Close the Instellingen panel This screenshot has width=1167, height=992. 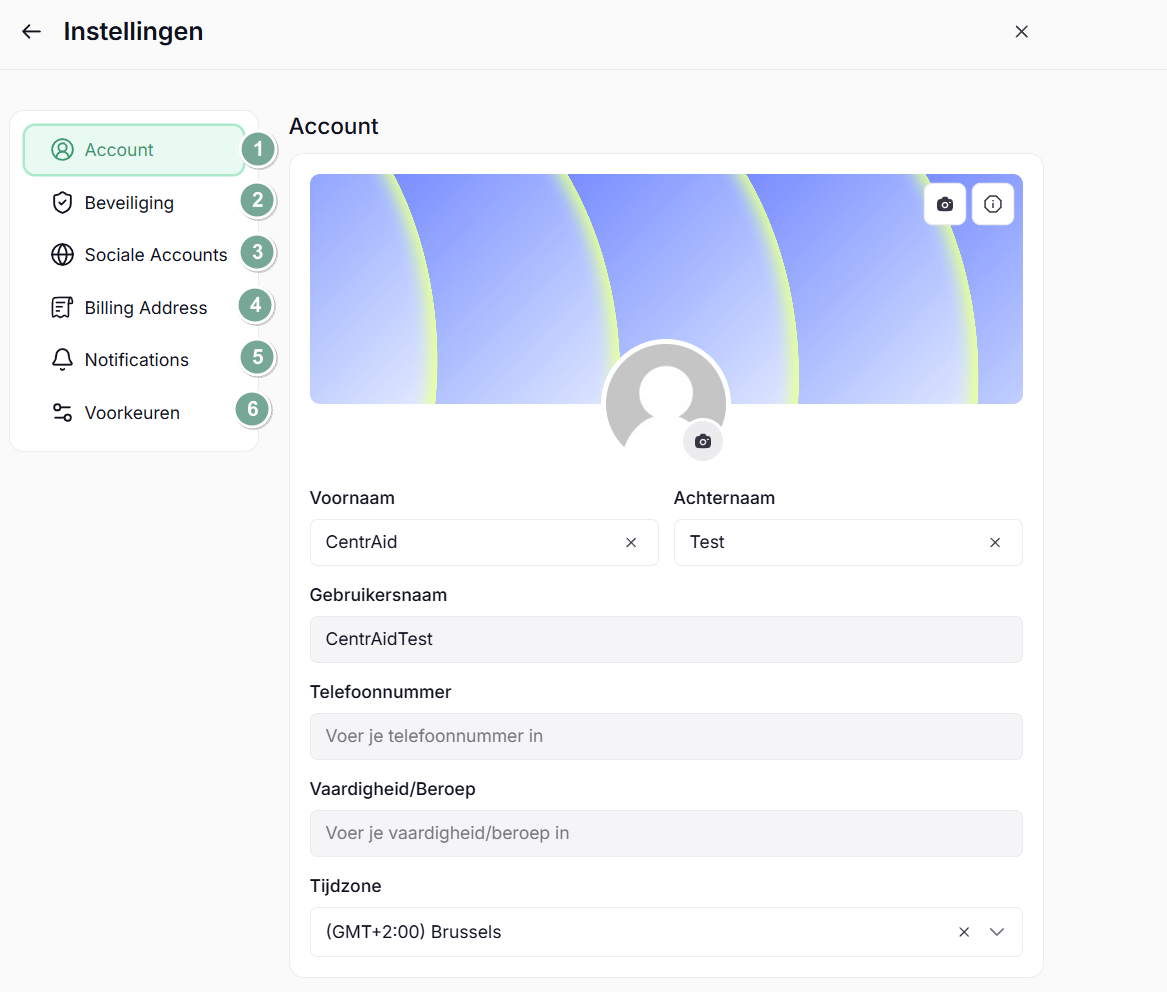pyautogui.click(x=1021, y=31)
